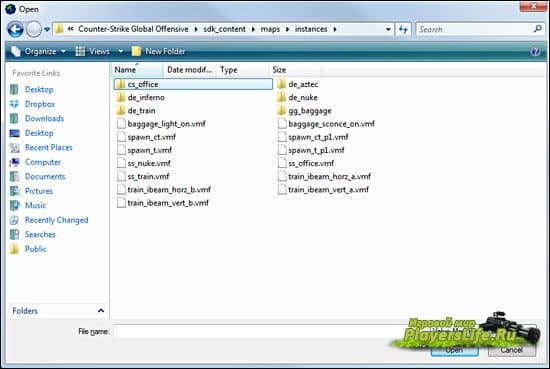
Task: Sort by the Date modified column
Action: click(190, 70)
